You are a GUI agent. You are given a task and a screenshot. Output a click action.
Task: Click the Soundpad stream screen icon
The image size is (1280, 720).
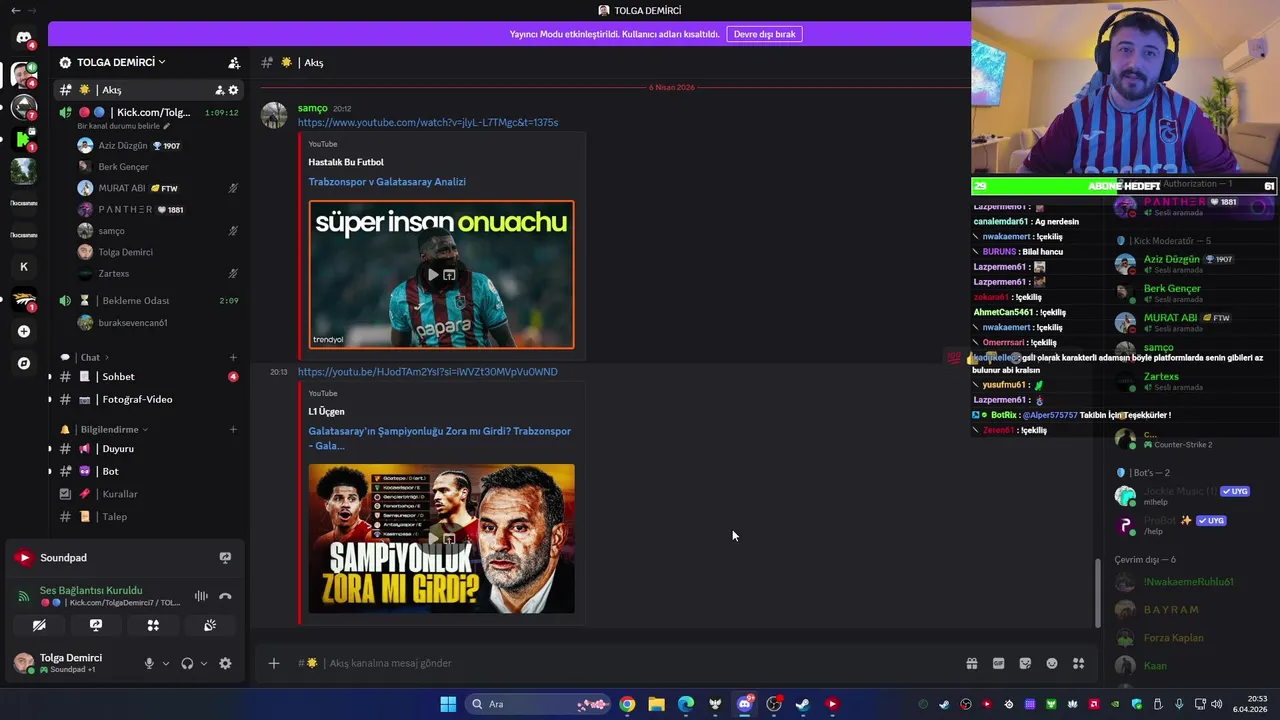(x=225, y=558)
